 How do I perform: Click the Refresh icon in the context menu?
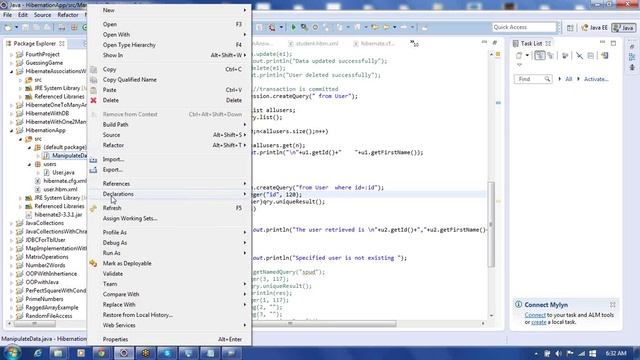(93, 208)
